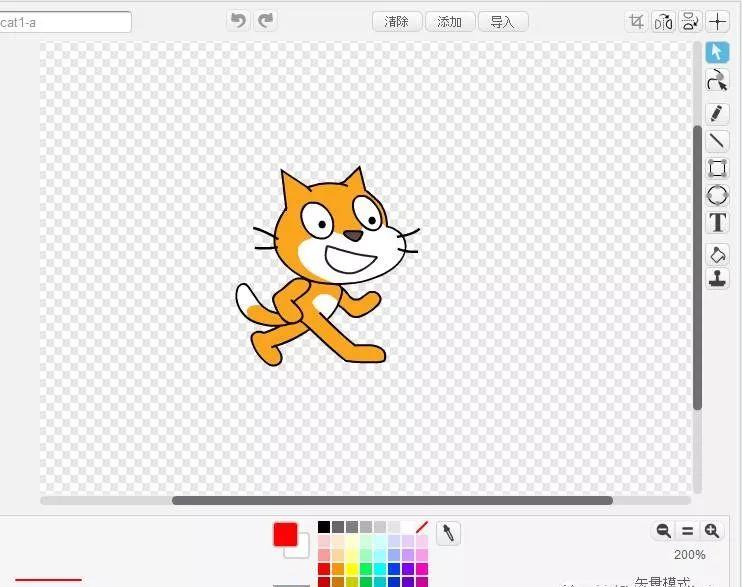Pick a color with the eyedropper

pos(448,533)
